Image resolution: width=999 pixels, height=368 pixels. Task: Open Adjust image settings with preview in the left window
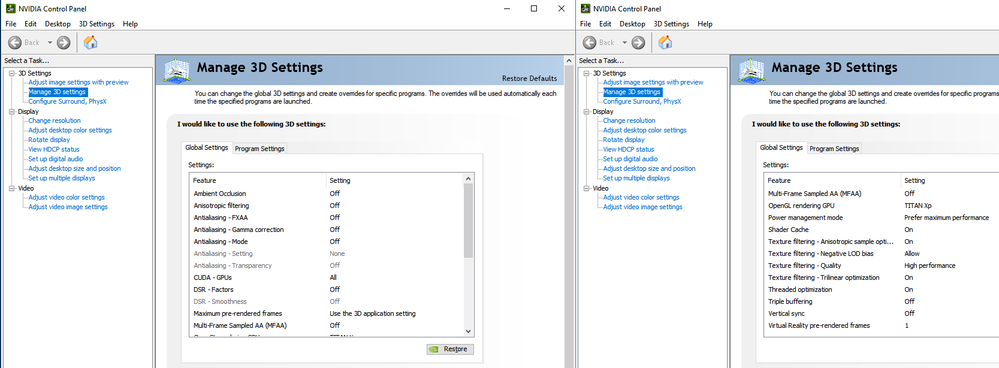[78, 82]
